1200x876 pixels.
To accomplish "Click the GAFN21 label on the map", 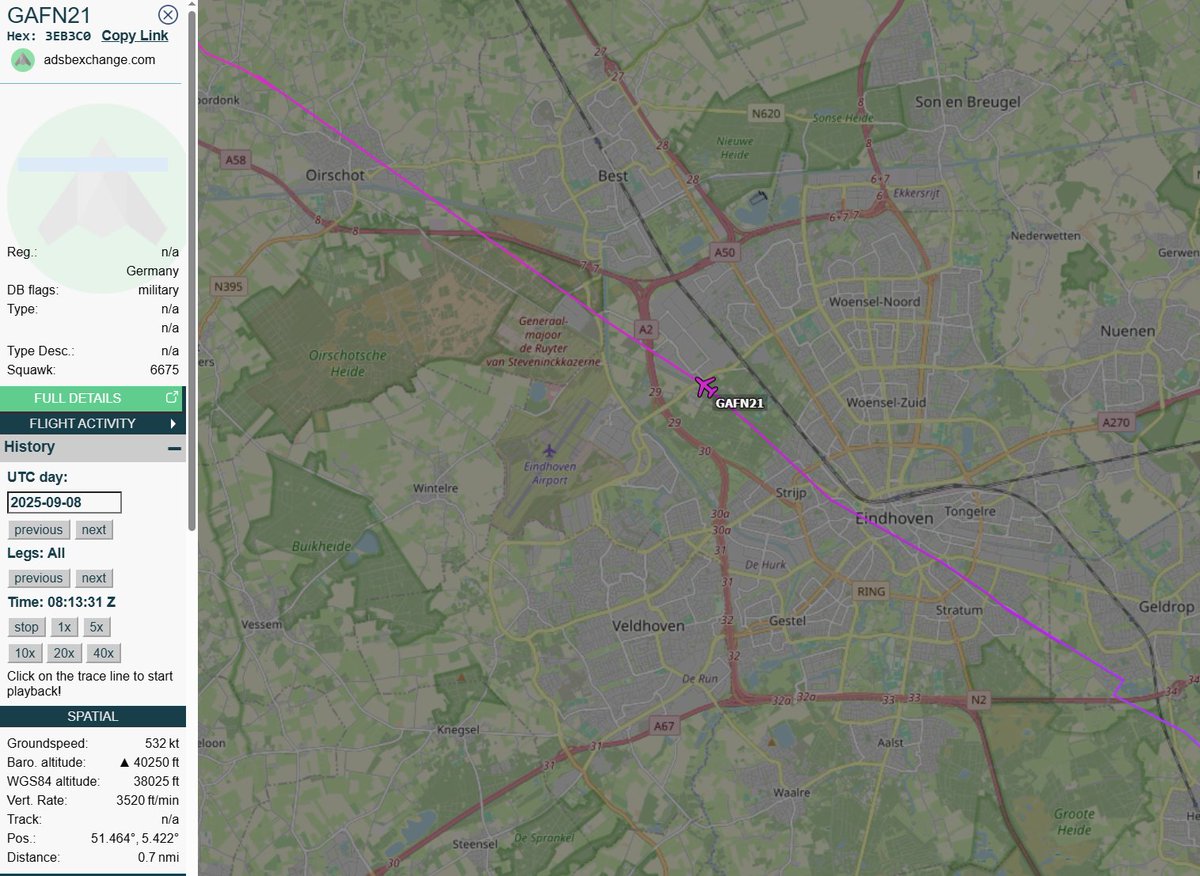I will [740, 404].
